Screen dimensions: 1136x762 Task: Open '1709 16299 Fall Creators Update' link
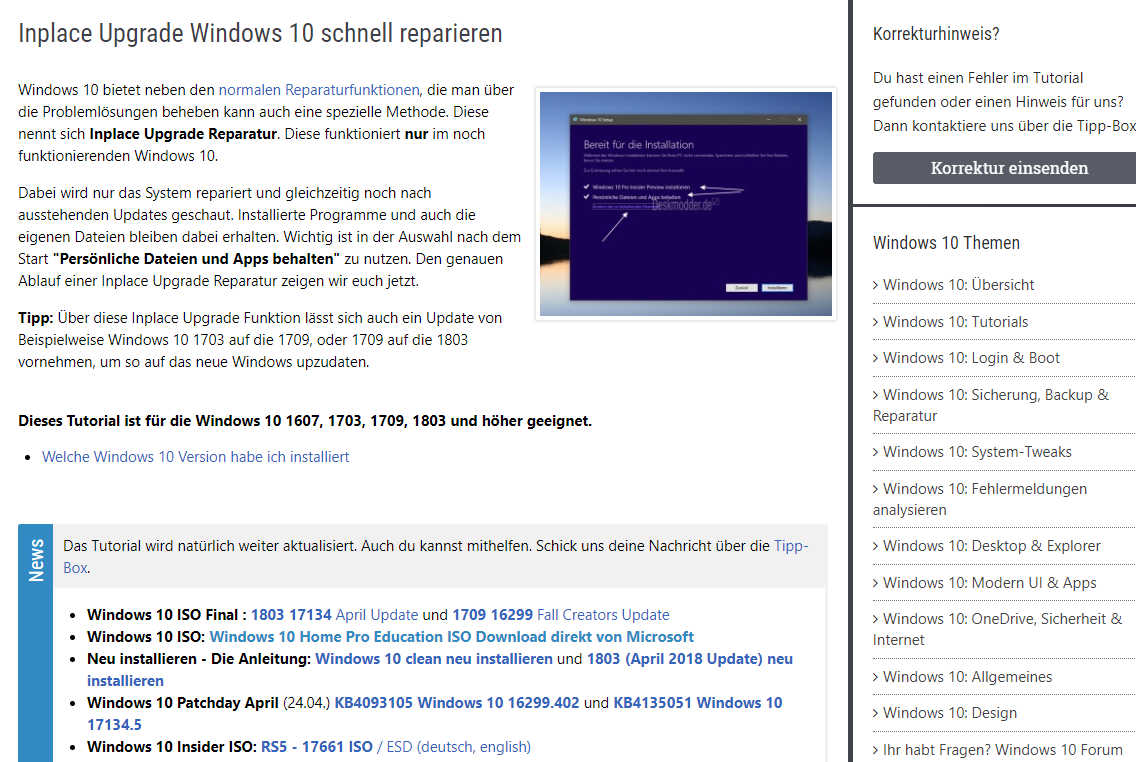561,615
